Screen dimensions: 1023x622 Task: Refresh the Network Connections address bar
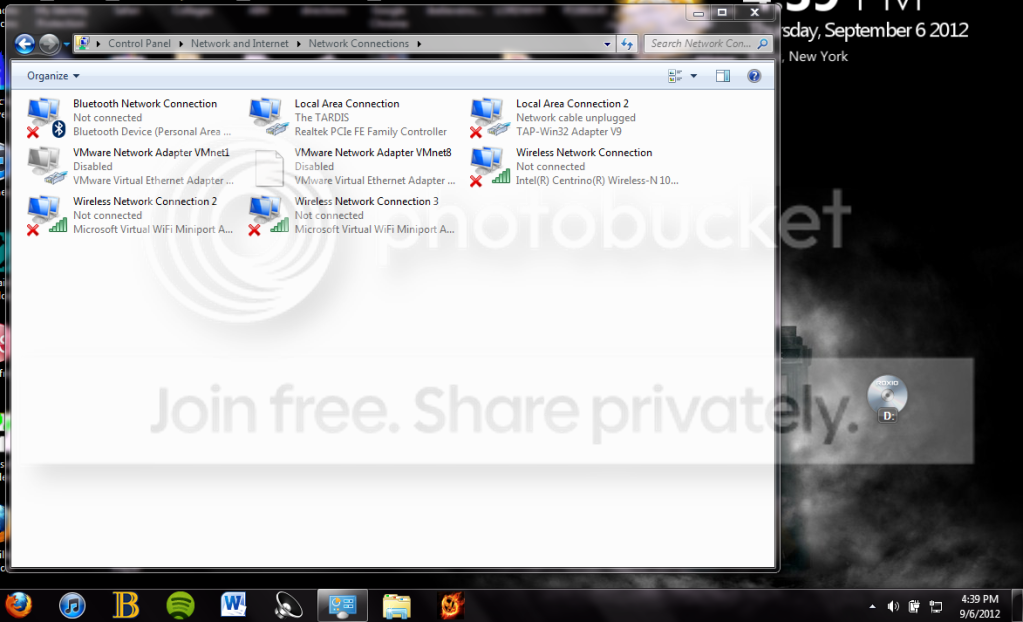coord(627,44)
